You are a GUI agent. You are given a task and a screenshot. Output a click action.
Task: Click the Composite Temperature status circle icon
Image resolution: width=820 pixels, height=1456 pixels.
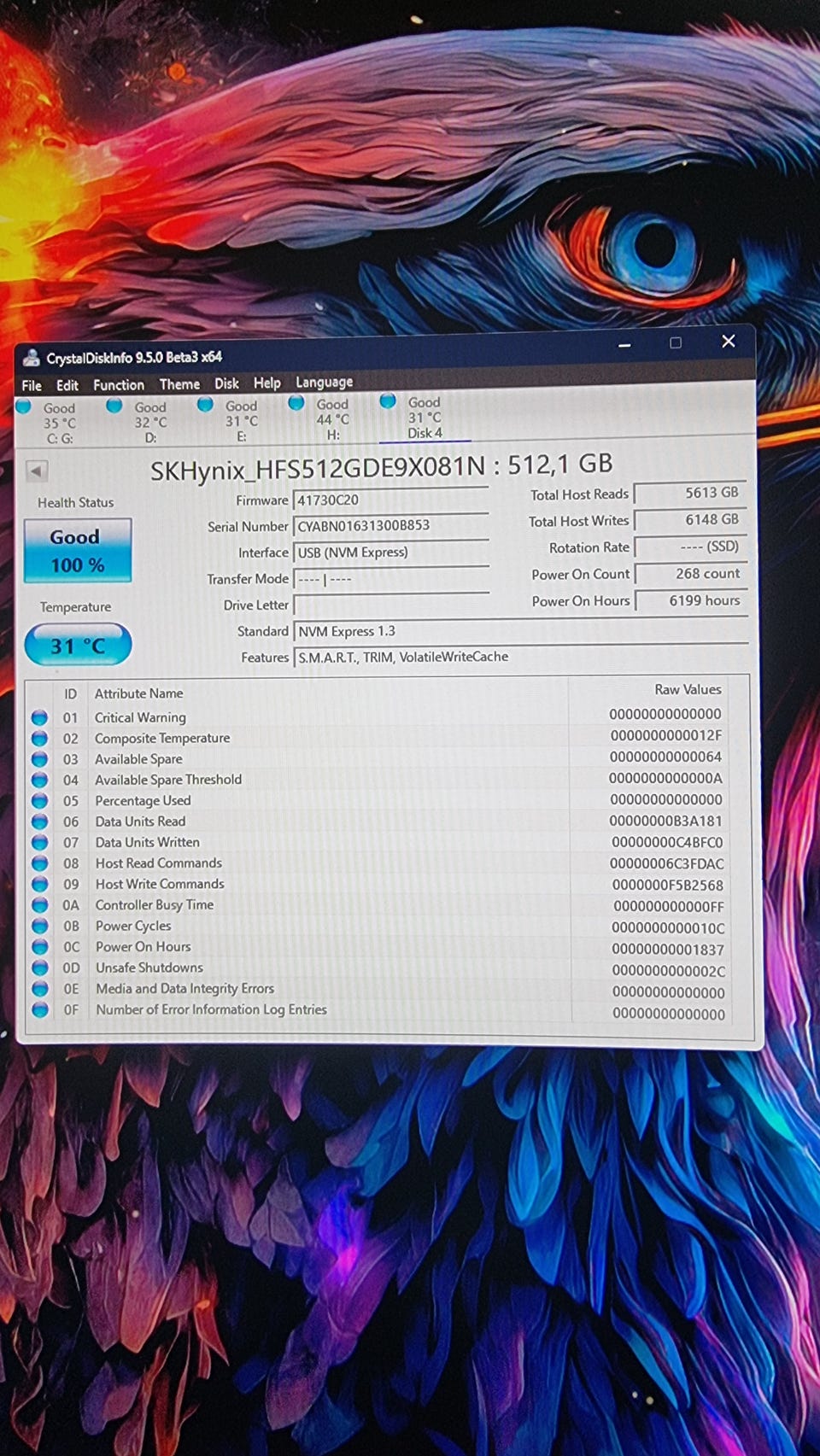coord(39,739)
